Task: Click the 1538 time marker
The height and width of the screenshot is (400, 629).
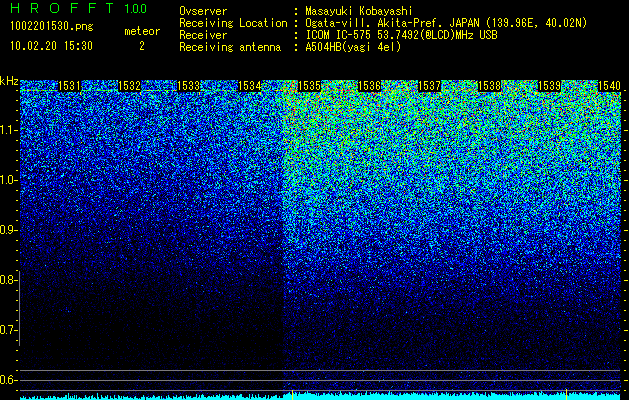Action: (489, 86)
